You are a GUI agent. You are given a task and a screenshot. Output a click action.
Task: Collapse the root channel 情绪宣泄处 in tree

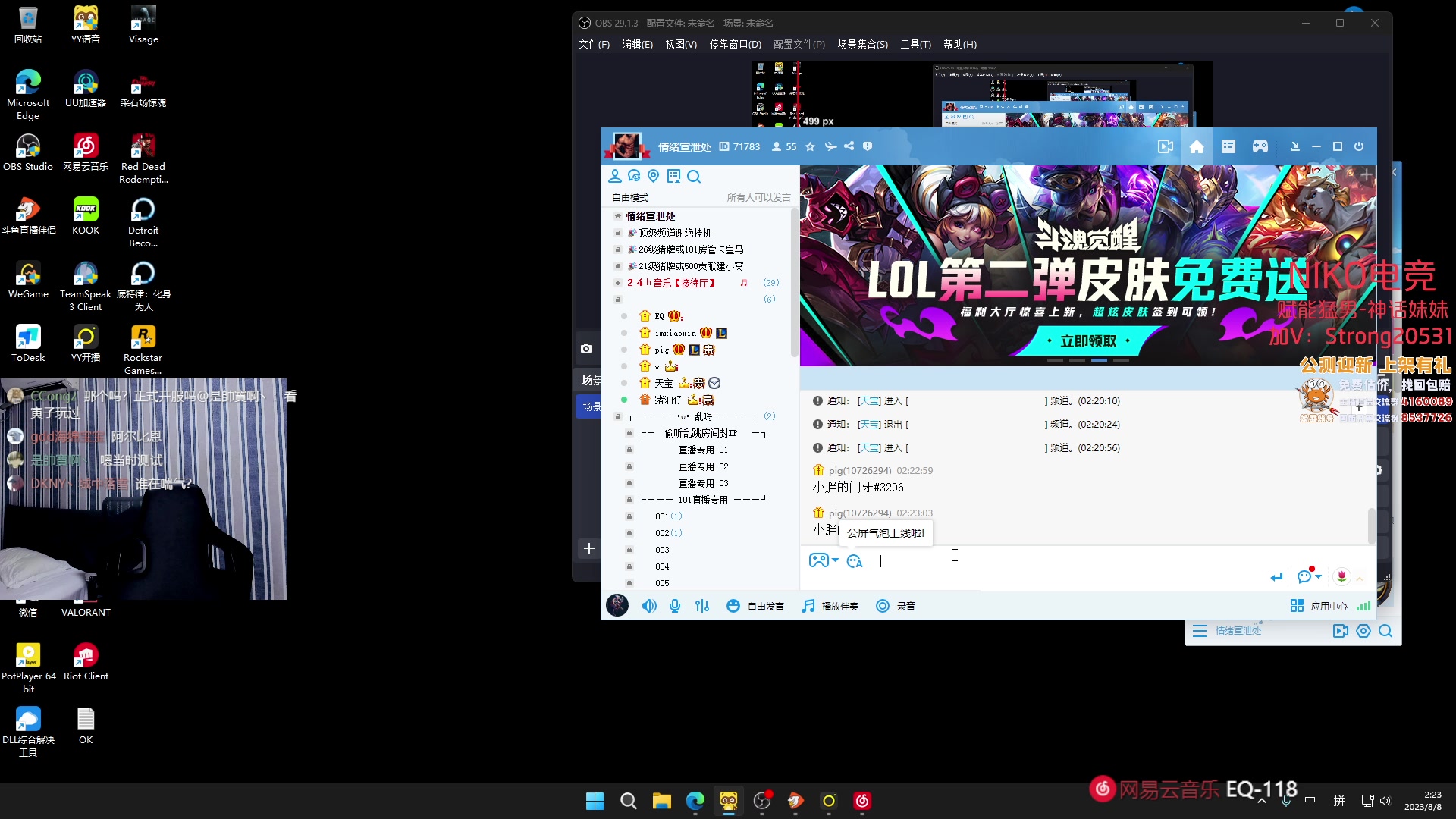pyautogui.click(x=618, y=216)
